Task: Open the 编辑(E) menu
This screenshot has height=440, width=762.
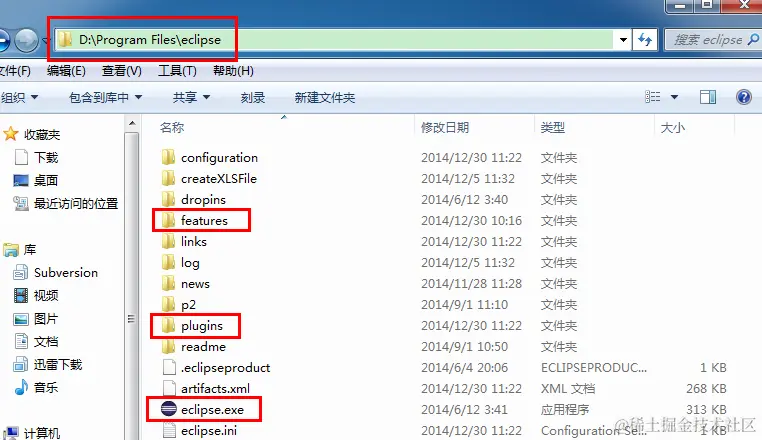Action: coord(66,71)
